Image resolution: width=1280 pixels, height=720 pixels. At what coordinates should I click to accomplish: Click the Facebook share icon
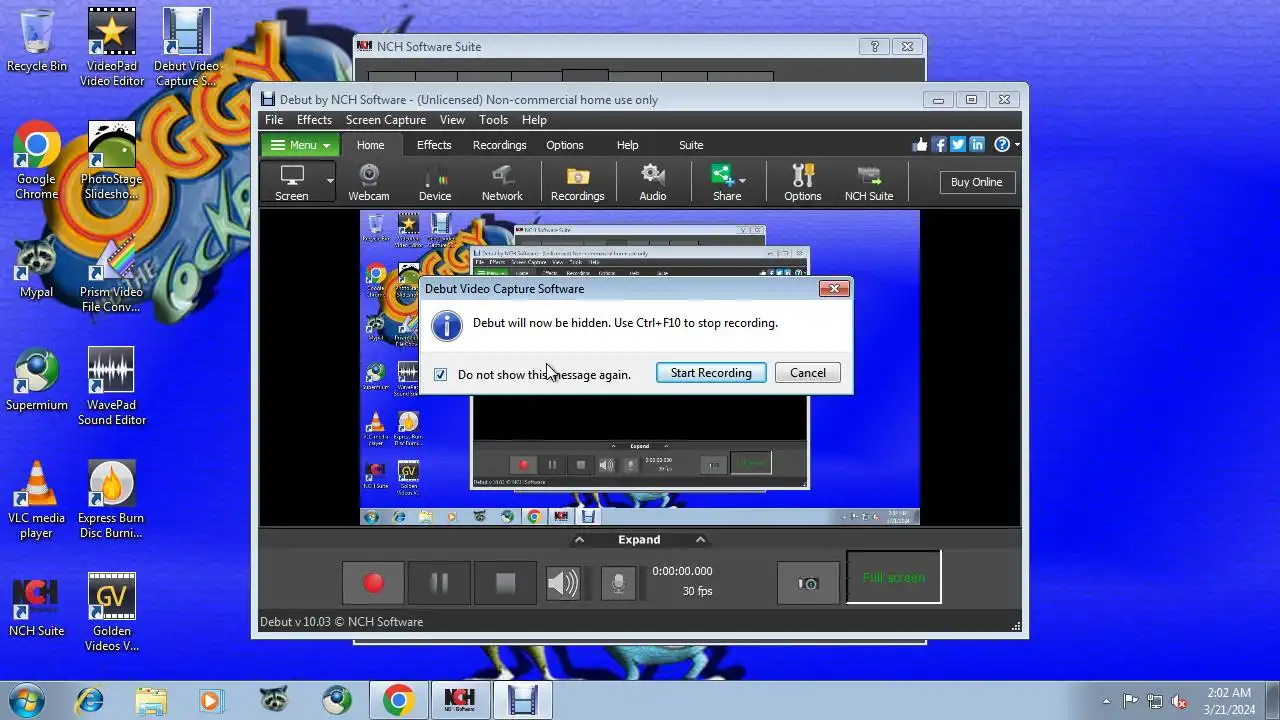939,145
